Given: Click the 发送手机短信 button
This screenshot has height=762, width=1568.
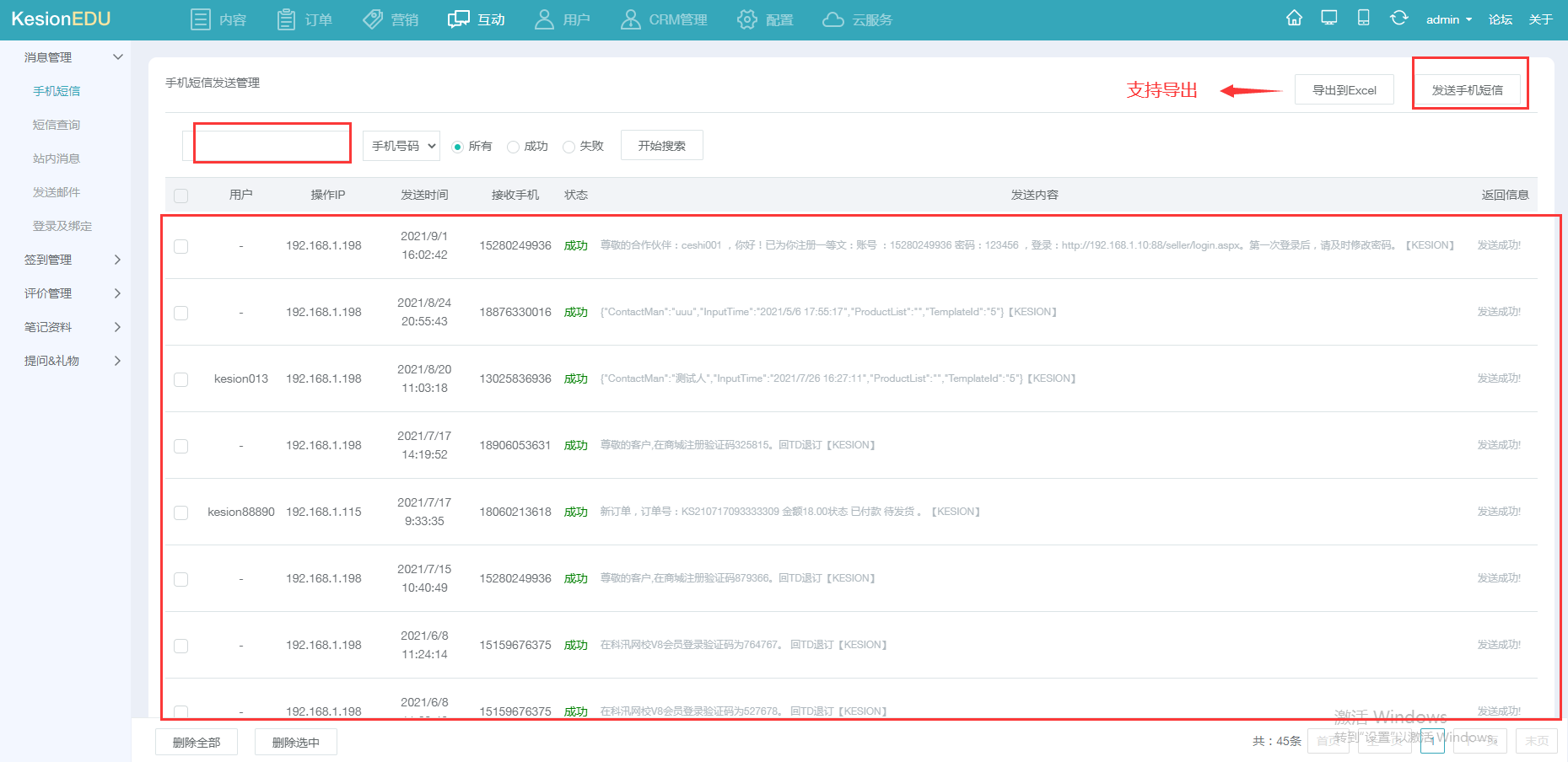Looking at the screenshot, I should point(1467,90).
